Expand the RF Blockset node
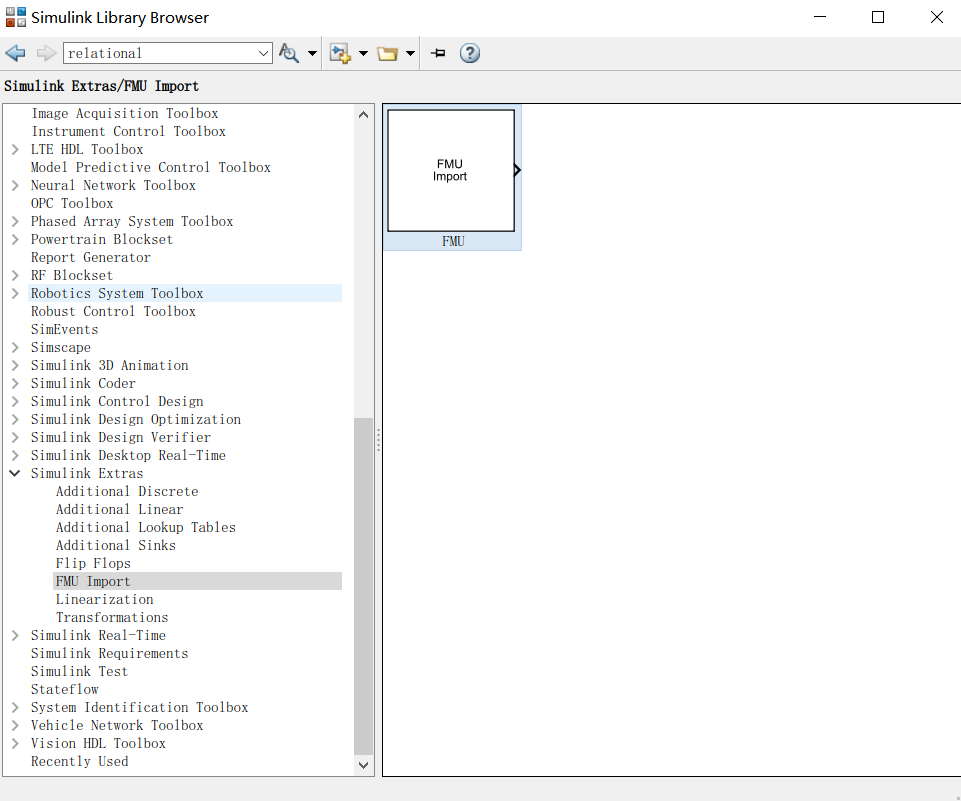Screen dimensions: 961x801 pos(15,276)
